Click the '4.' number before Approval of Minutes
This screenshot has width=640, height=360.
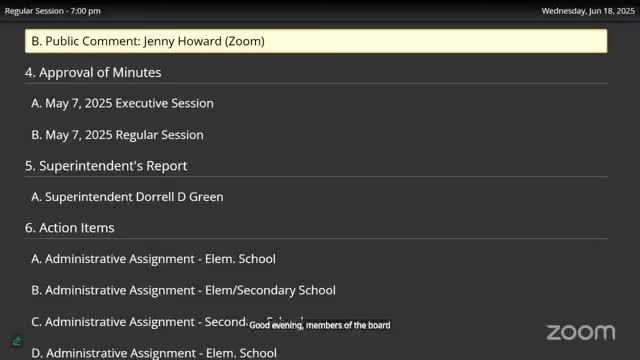[30, 72]
